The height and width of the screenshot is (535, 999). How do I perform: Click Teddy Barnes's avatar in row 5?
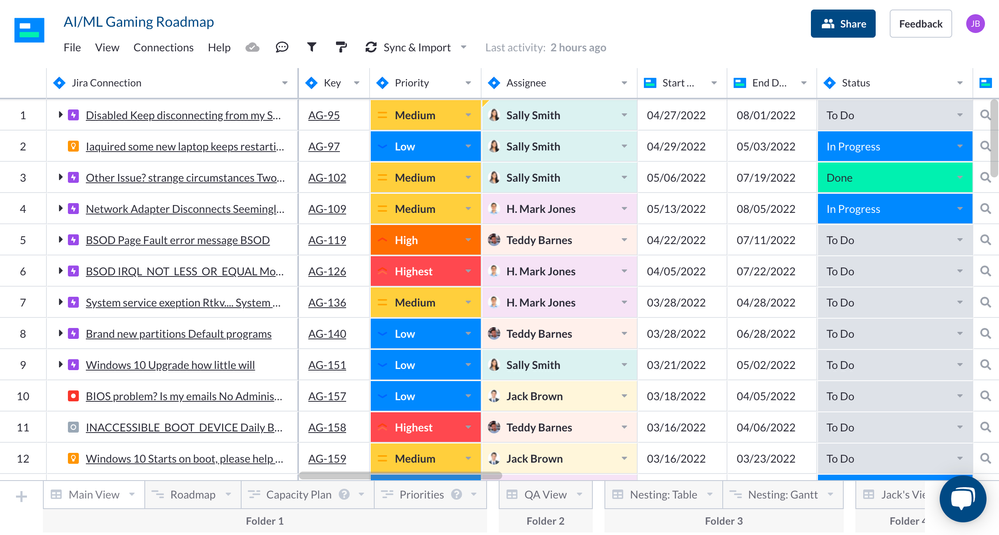[x=494, y=240]
